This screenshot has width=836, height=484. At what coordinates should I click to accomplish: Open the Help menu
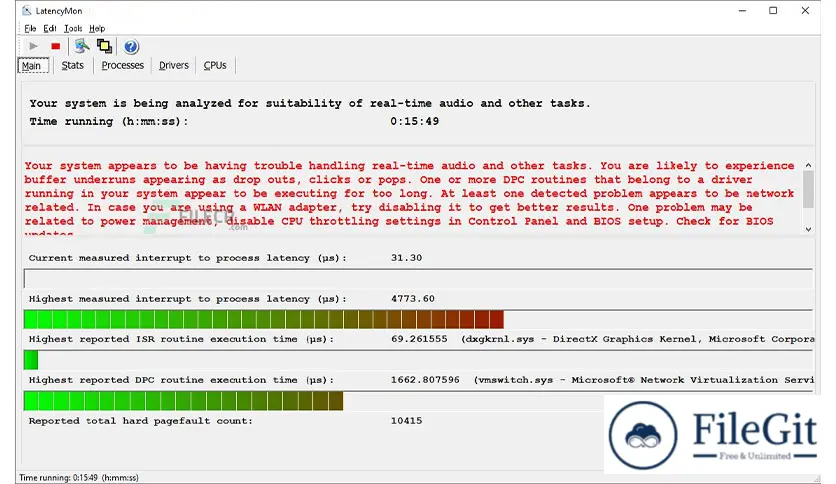(97, 28)
